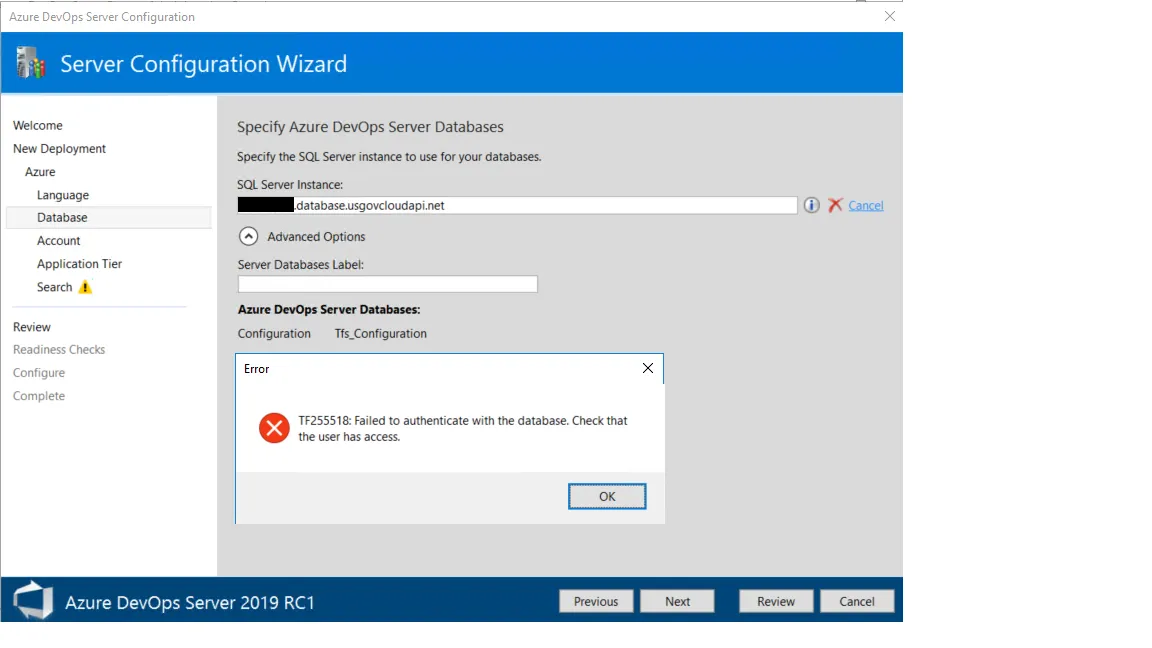The image size is (1152, 648).
Task: Advance with the Next button
Action: (x=677, y=601)
